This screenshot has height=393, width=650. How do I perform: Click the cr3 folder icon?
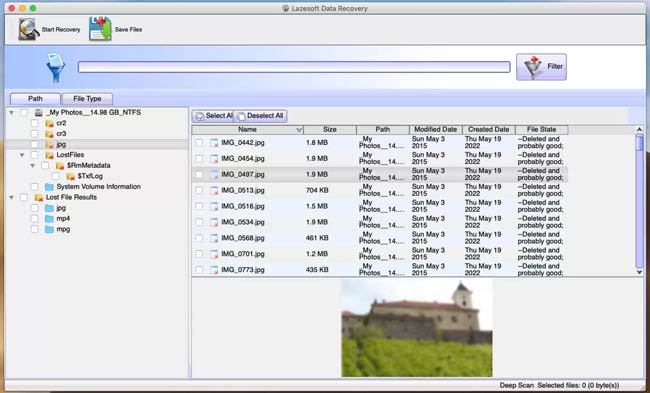click(x=49, y=134)
